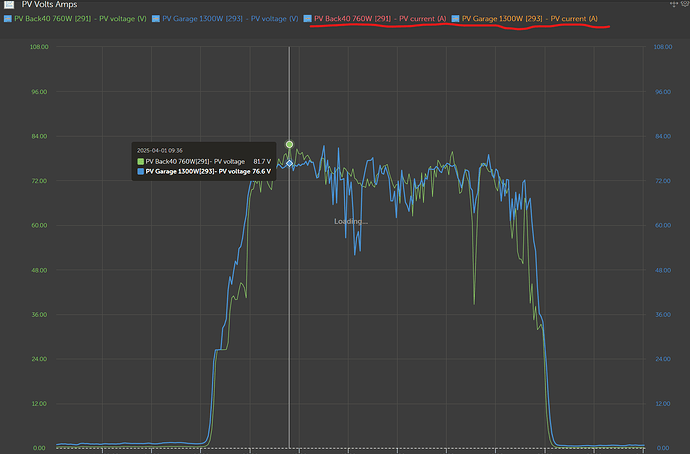Screen dimensions: 690x454
Task: Click blue axis label 36.00
Action: click(663, 315)
